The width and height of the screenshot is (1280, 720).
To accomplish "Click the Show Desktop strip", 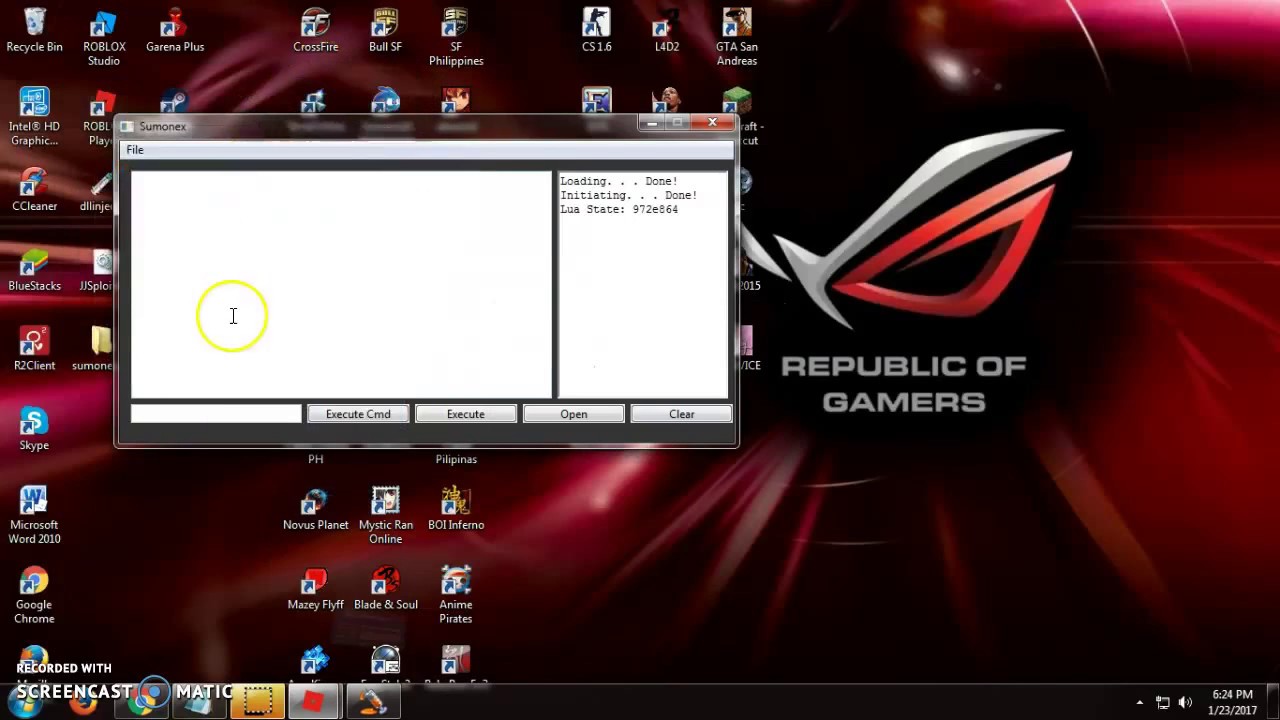I will coord(1273,702).
